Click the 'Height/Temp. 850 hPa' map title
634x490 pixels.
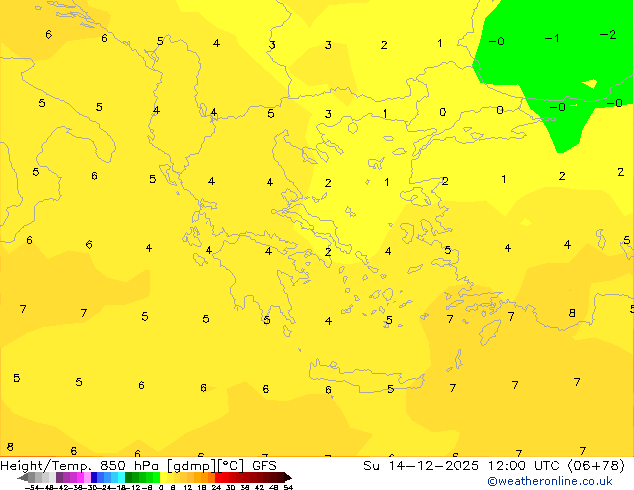pos(80,466)
